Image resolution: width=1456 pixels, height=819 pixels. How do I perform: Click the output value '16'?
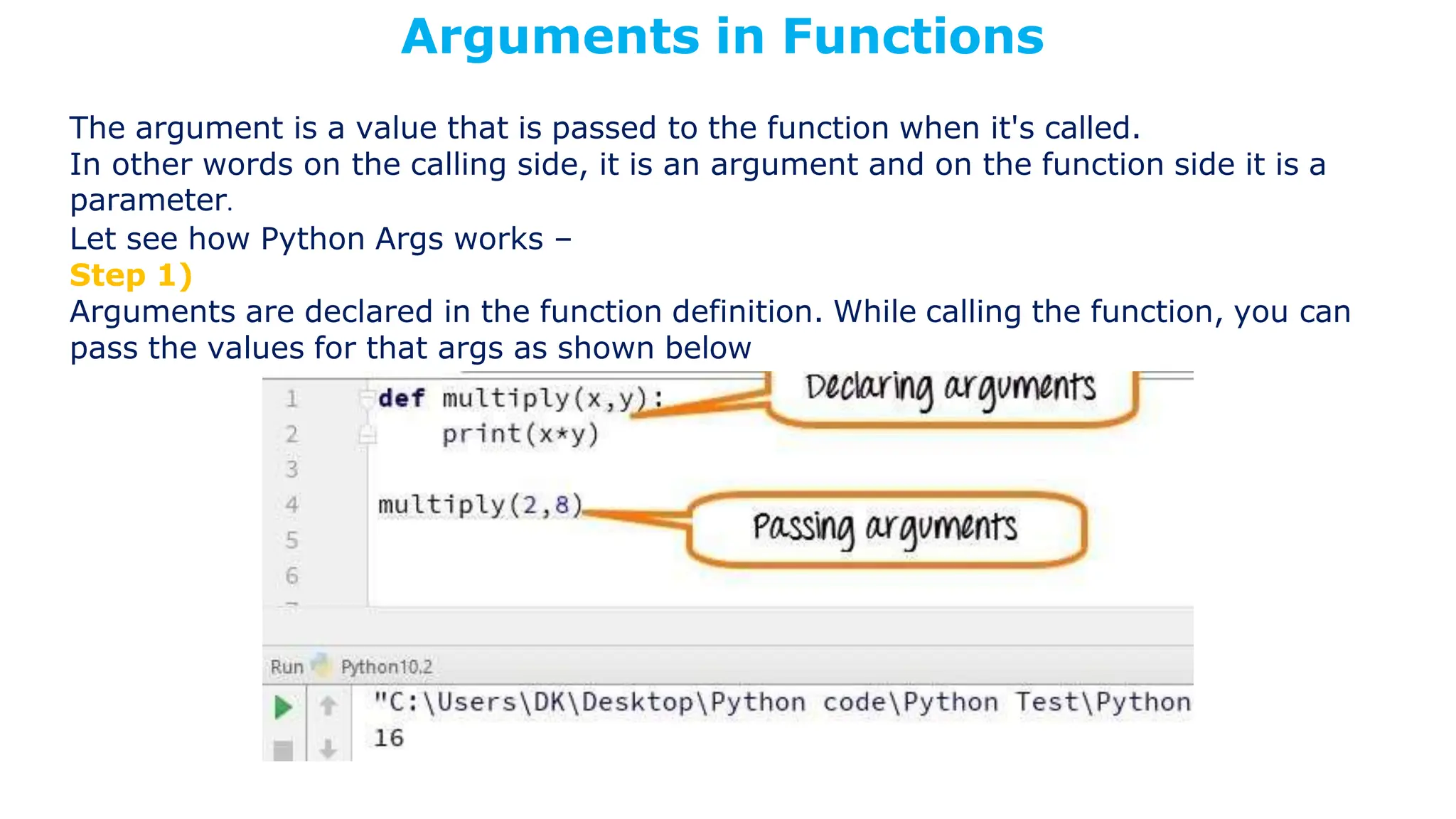click(x=389, y=738)
